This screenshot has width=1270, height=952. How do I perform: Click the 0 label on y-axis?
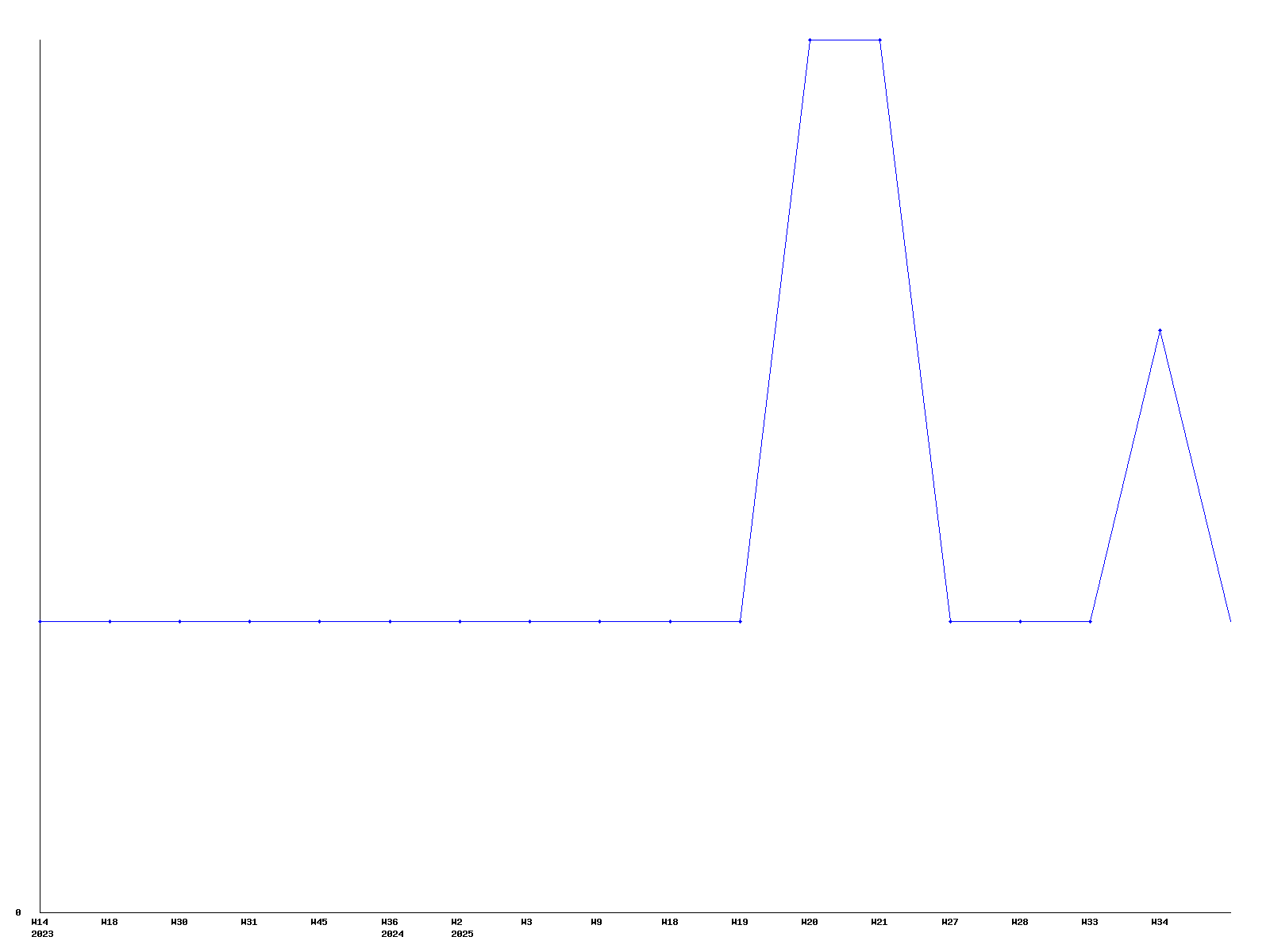point(18,912)
